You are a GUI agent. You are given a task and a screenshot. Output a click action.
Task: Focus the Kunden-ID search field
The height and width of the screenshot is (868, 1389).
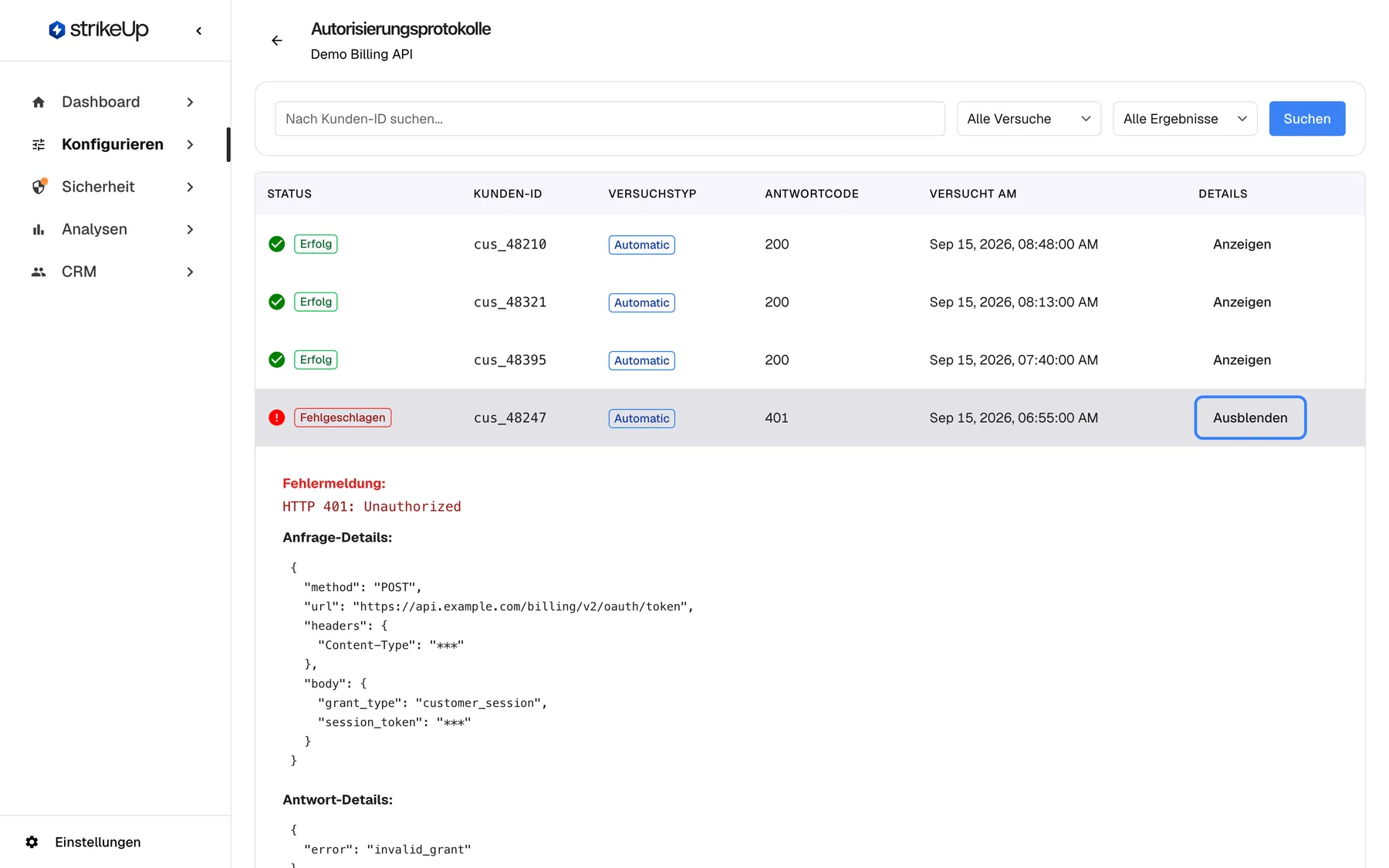click(610, 119)
